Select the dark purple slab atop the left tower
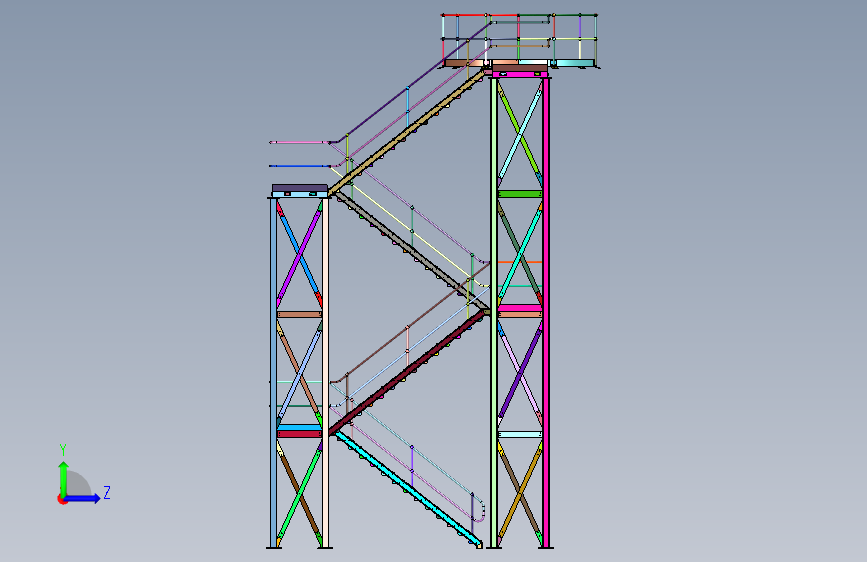The width and height of the screenshot is (867, 562). coord(300,188)
